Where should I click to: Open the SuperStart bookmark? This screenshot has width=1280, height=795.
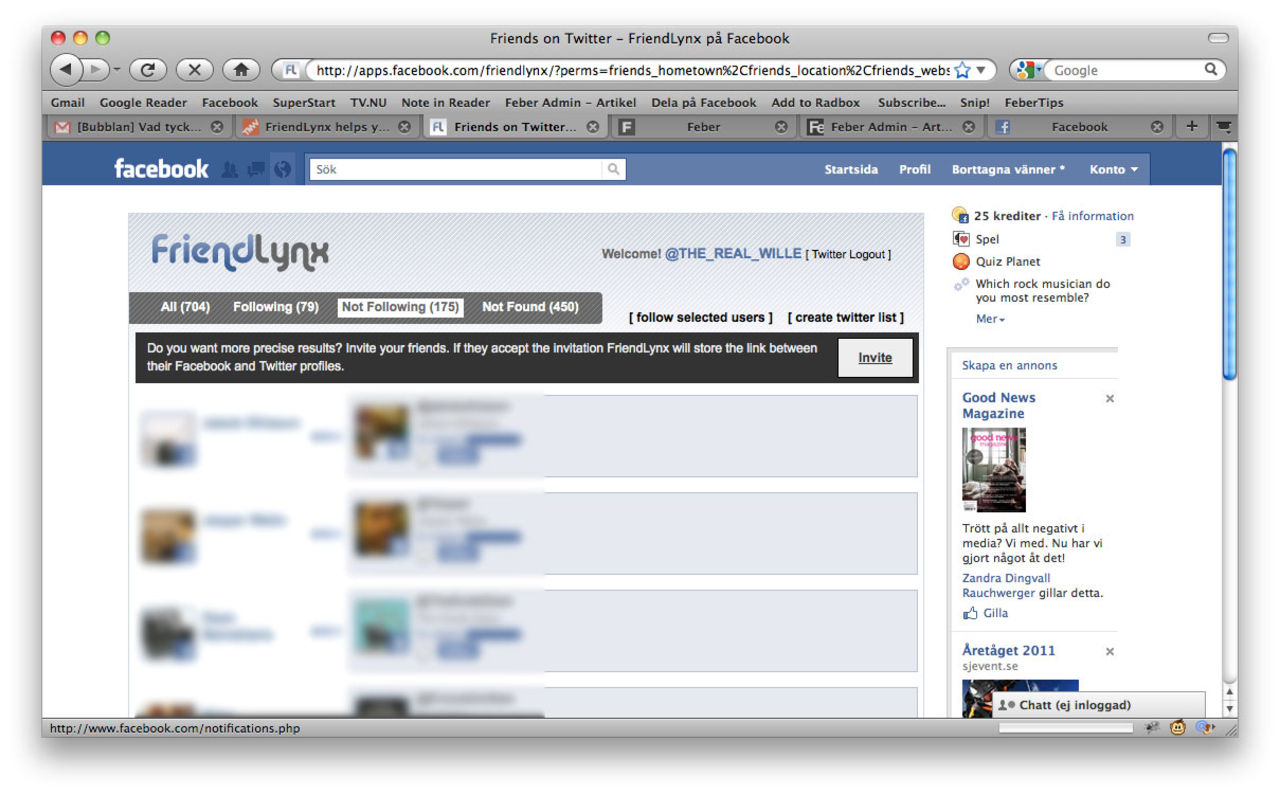coord(304,102)
